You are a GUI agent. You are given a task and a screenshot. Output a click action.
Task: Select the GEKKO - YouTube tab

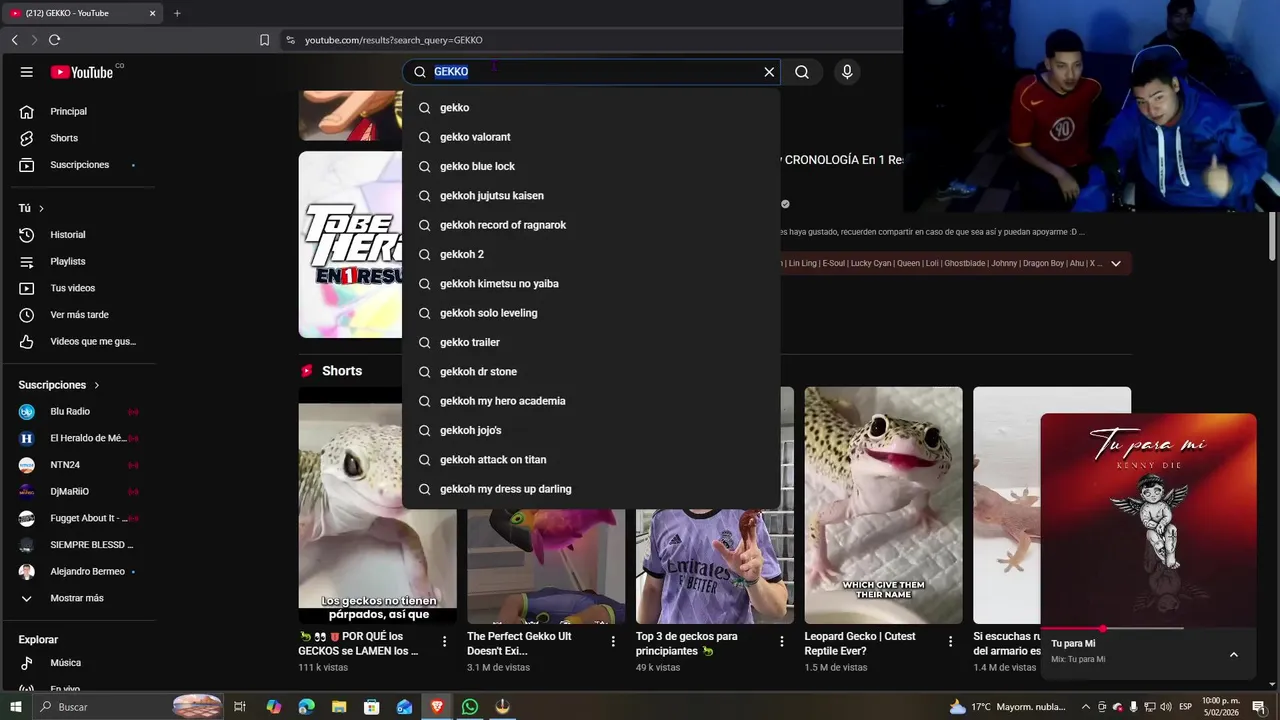coord(80,13)
